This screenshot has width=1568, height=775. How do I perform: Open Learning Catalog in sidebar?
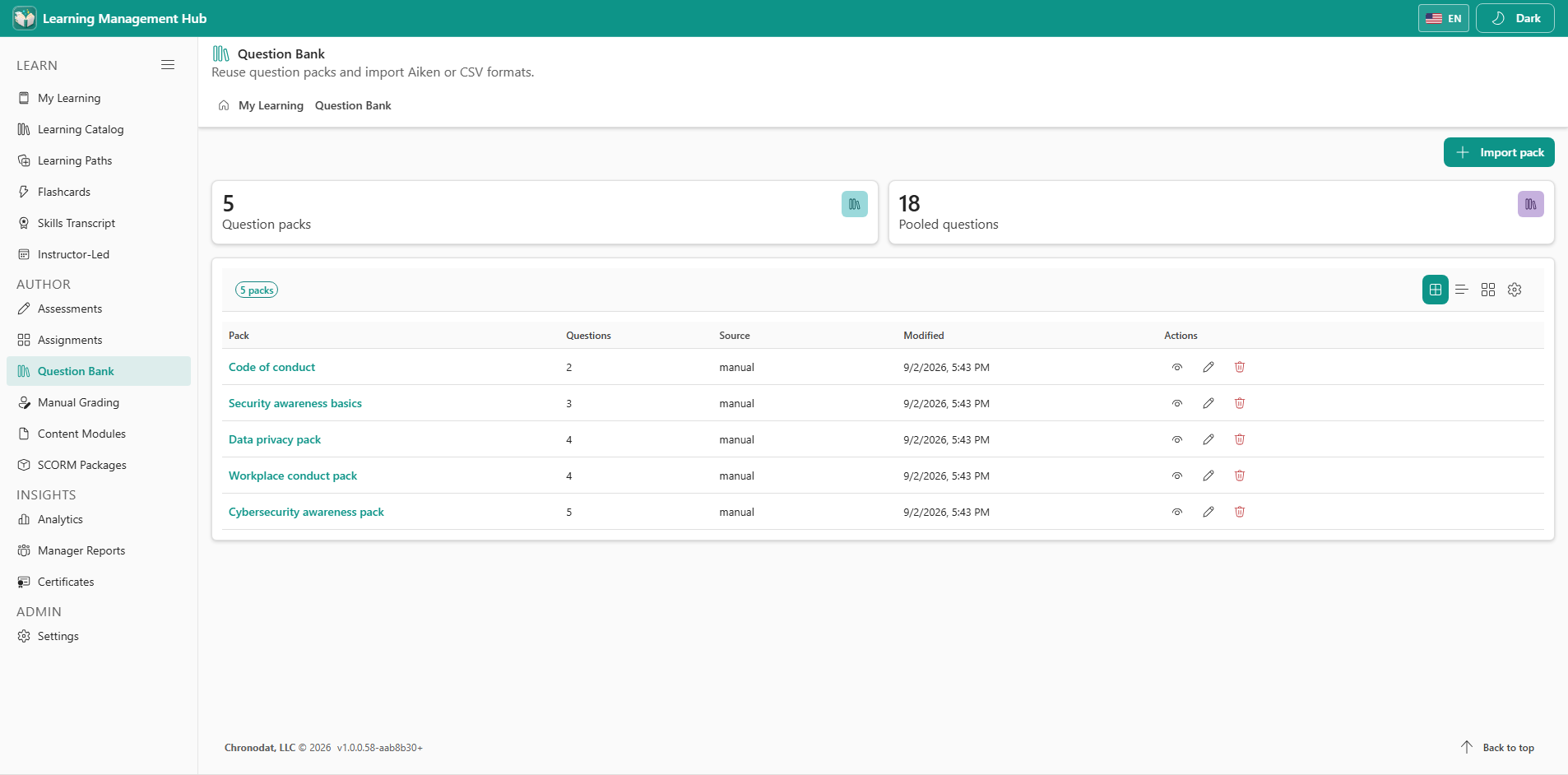[x=99, y=129]
